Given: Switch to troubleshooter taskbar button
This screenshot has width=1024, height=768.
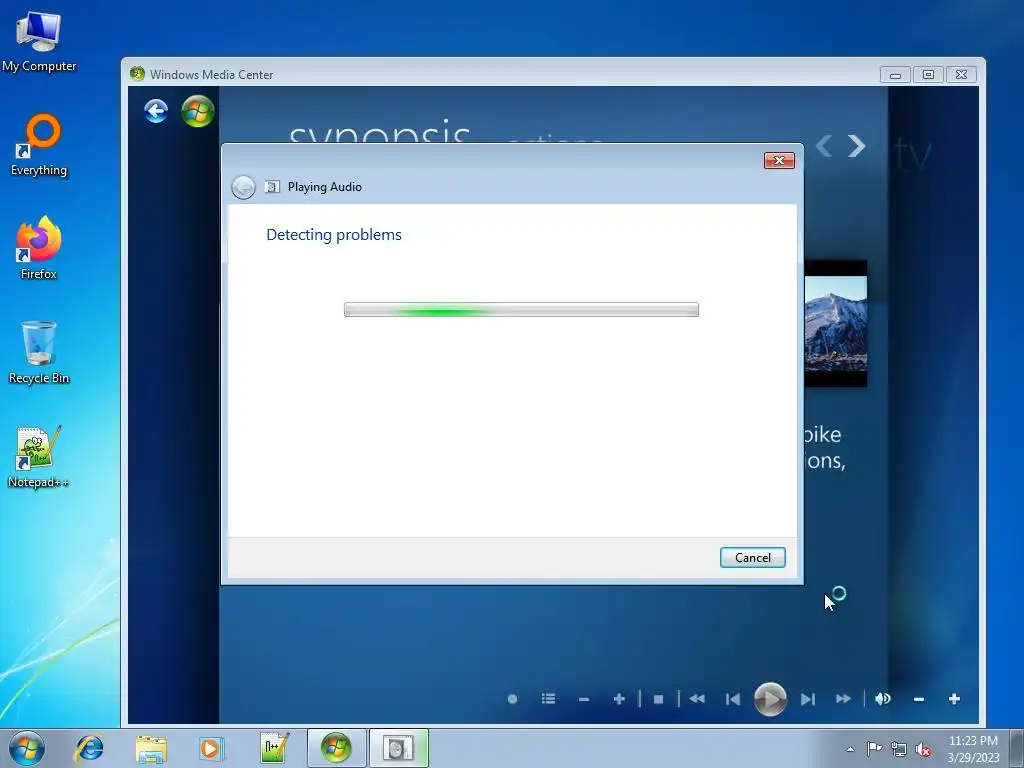Looking at the screenshot, I should [x=398, y=748].
